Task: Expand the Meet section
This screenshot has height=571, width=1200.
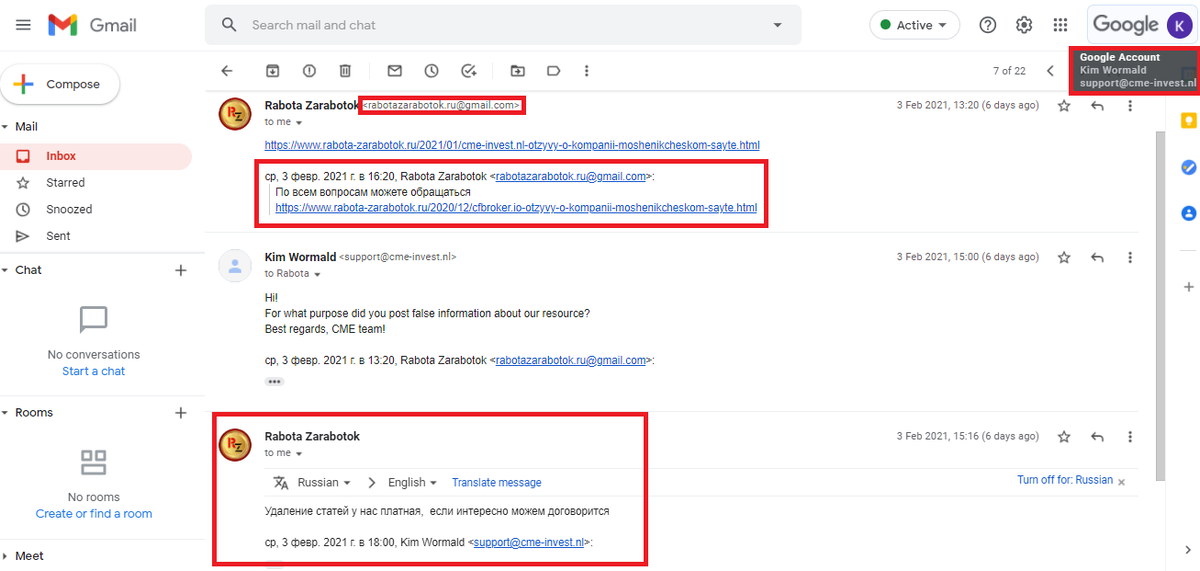Action: pos(5,556)
